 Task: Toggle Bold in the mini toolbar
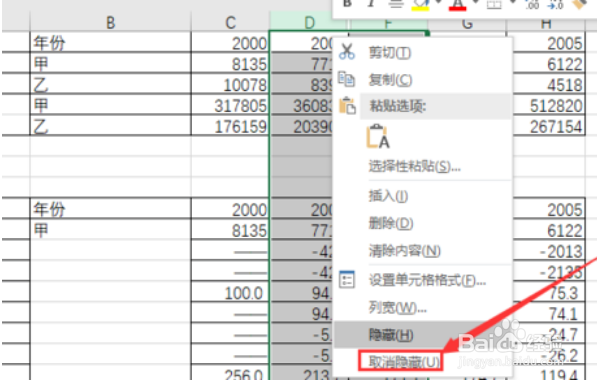coord(347,4)
